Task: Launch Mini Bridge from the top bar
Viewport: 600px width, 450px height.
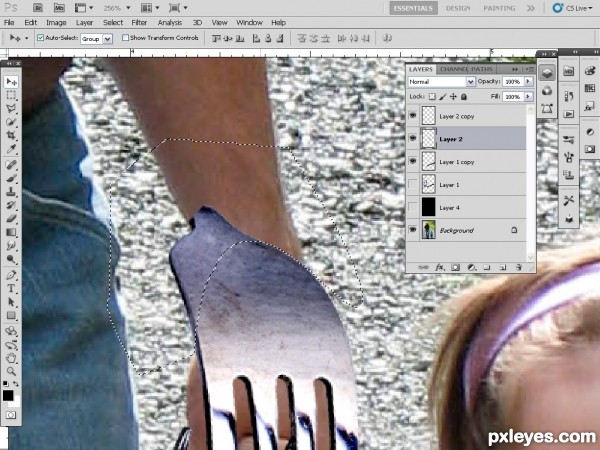Action: tap(59, 8)
